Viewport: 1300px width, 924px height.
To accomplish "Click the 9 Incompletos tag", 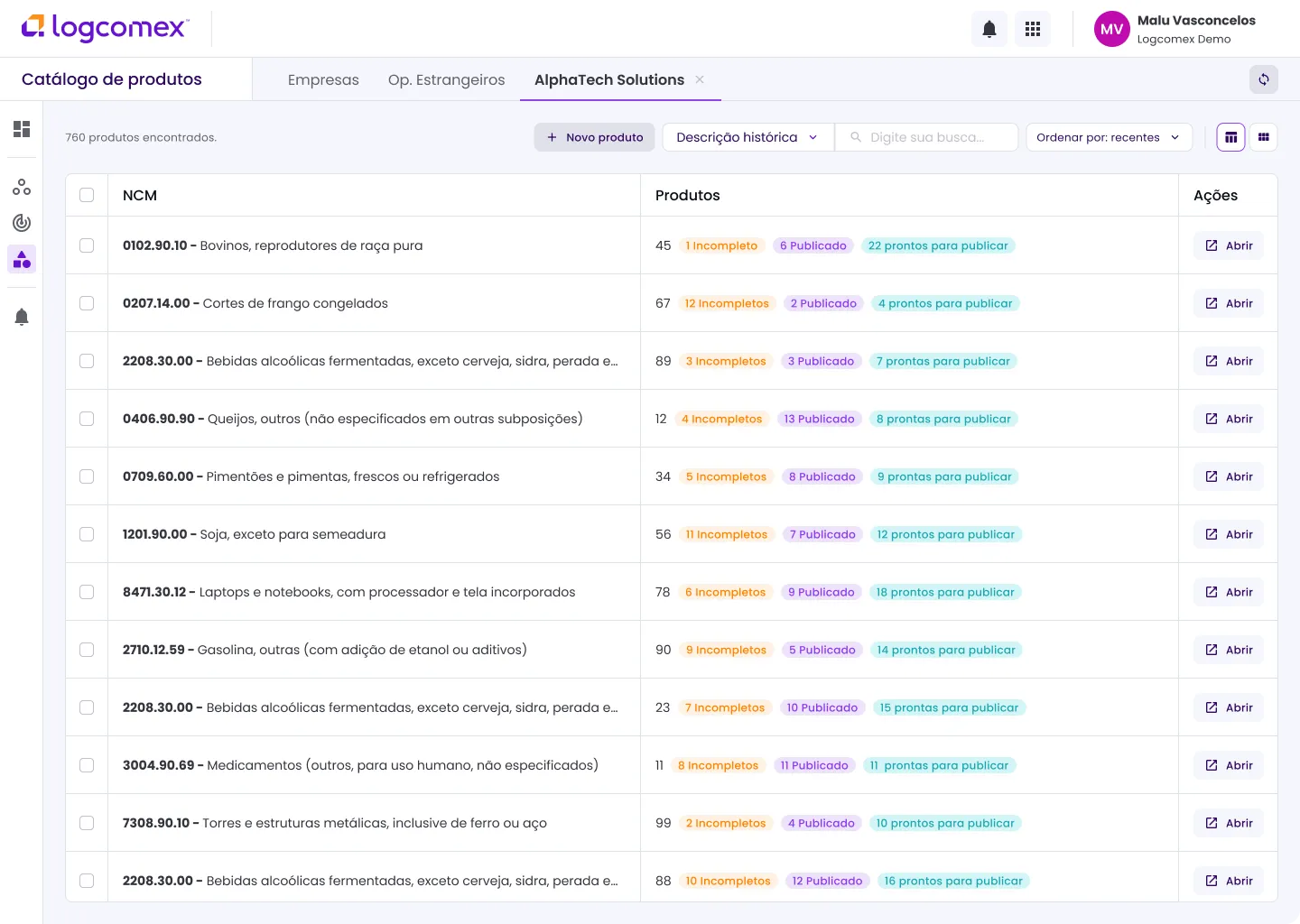I will point(726,650).
